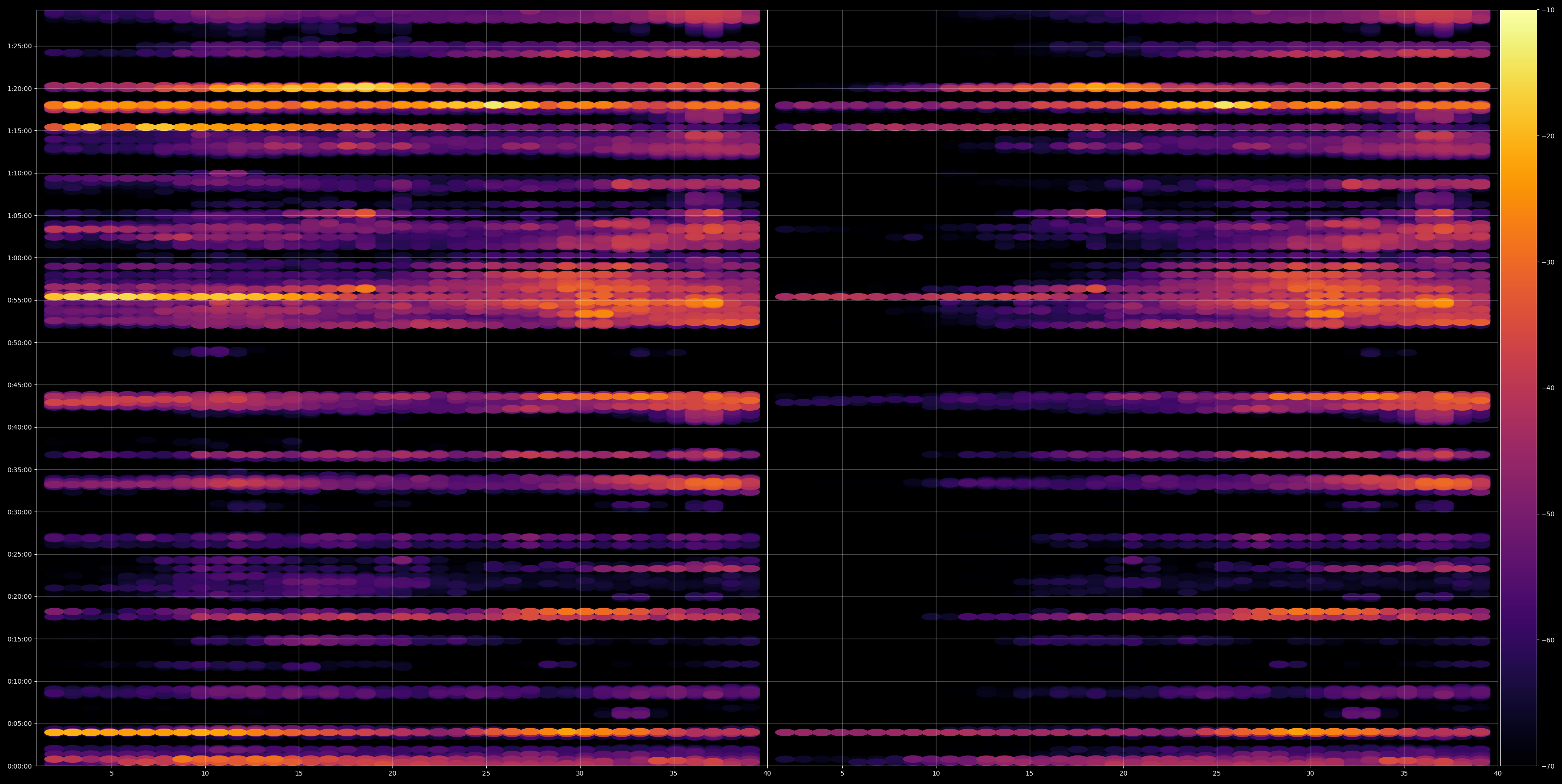Click x-axis label "40" beside the colorbar
Viewport: 1562px width, 784px height.
(x=1498, y=774)
